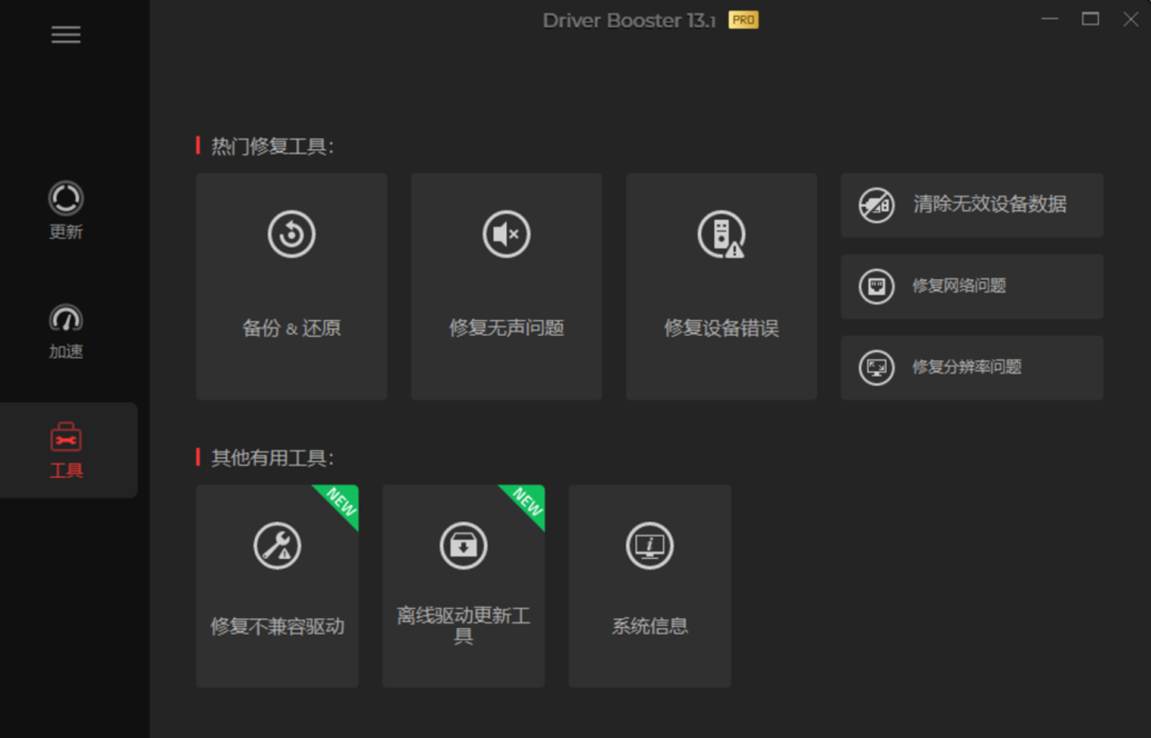Close the Driver Booster window

pos(1130,19)
